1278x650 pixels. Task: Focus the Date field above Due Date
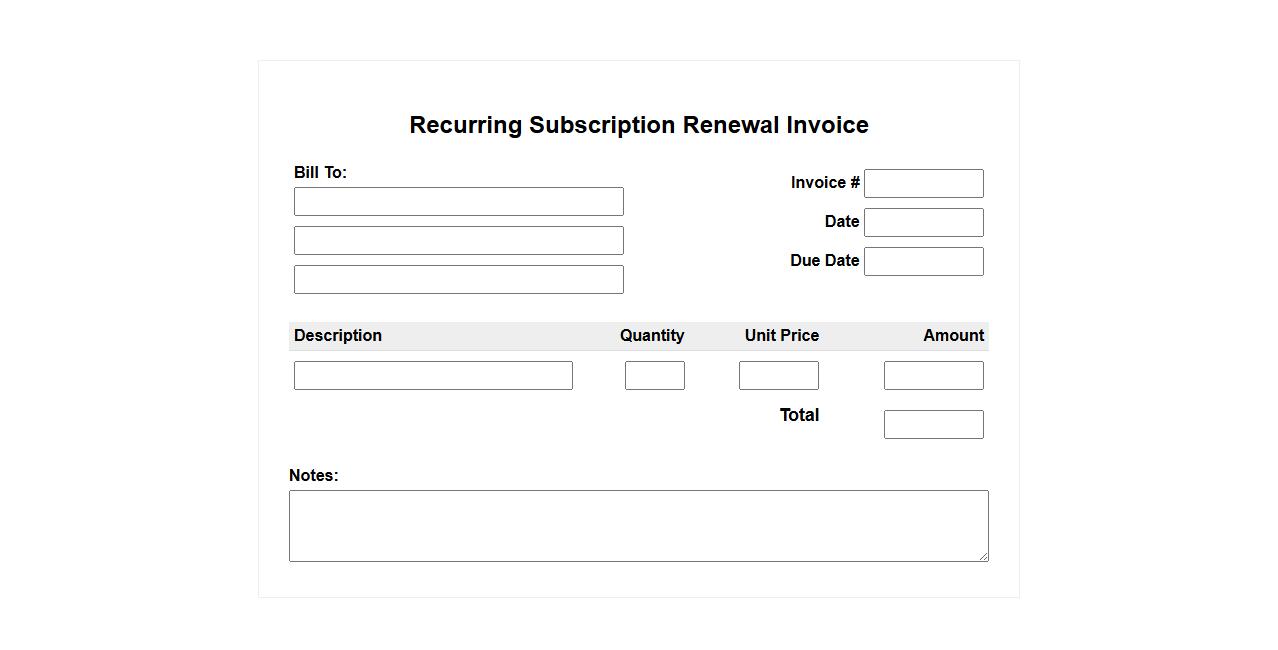pos(923,222)
